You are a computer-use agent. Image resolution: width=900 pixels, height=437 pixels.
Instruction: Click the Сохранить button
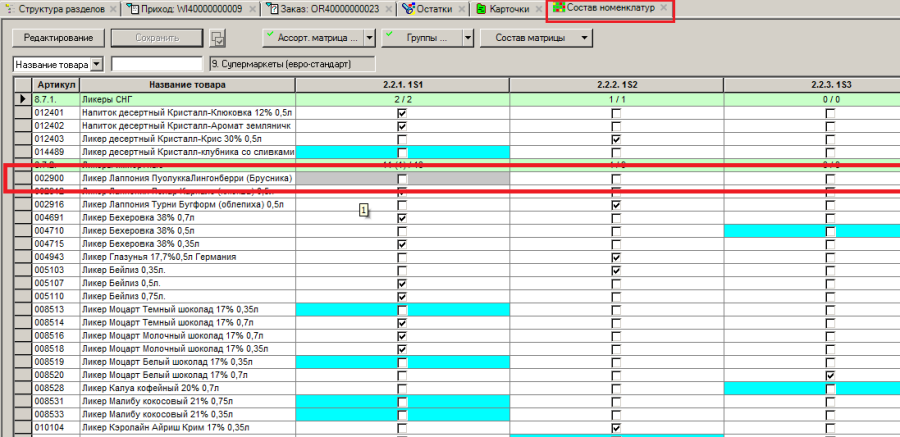(x=157, y=38)
